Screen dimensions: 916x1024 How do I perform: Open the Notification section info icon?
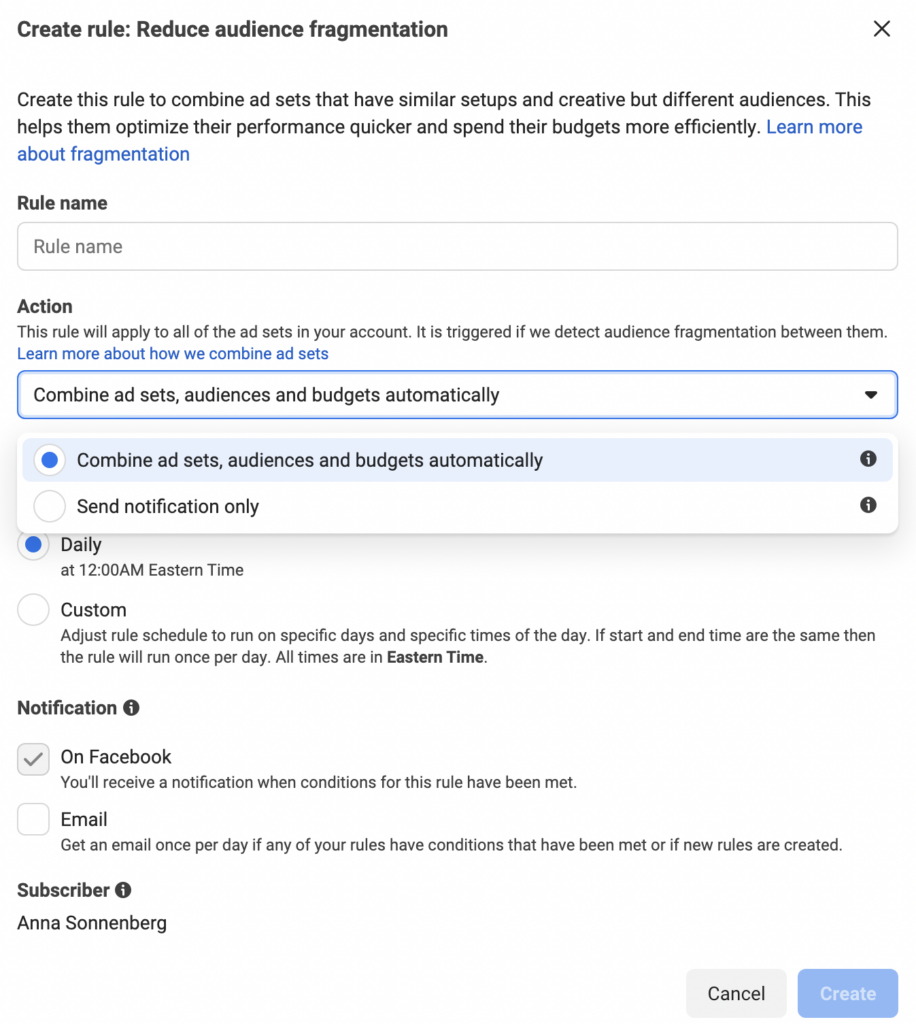tap(133, 708)
